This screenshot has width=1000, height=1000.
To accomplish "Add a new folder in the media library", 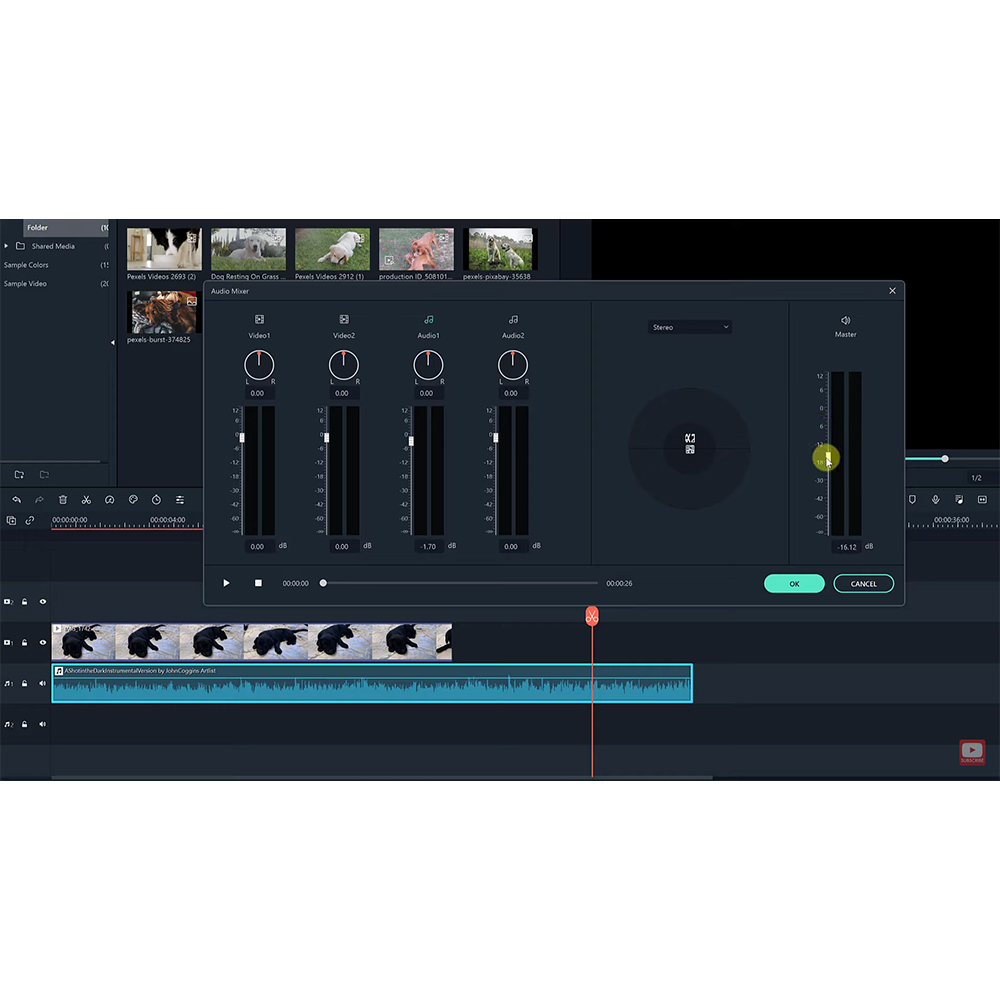I will (x=19, y=474).
